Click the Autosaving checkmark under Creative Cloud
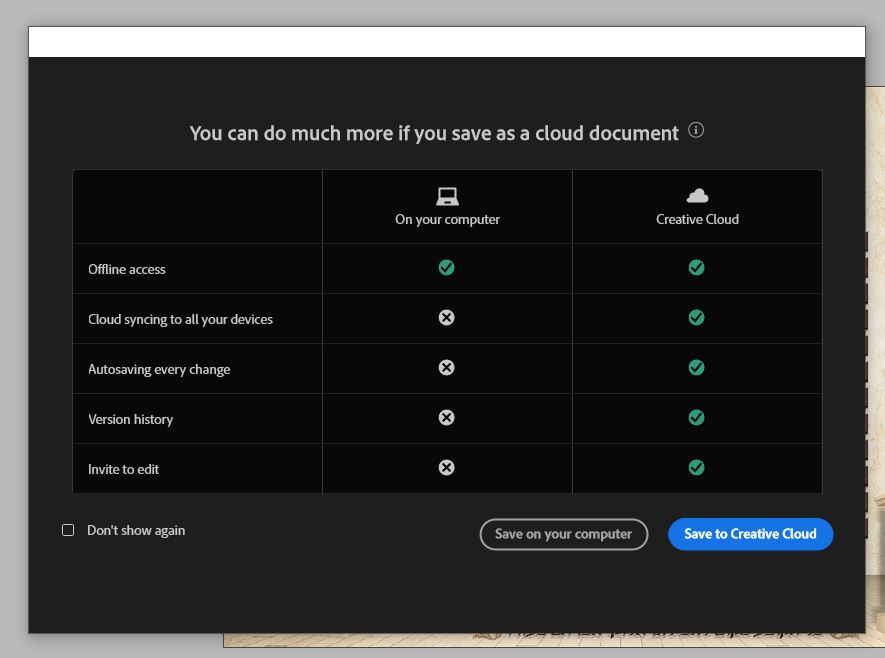This screenshot has width=885, height=658. pyautogui.click(x=697, y=368)
